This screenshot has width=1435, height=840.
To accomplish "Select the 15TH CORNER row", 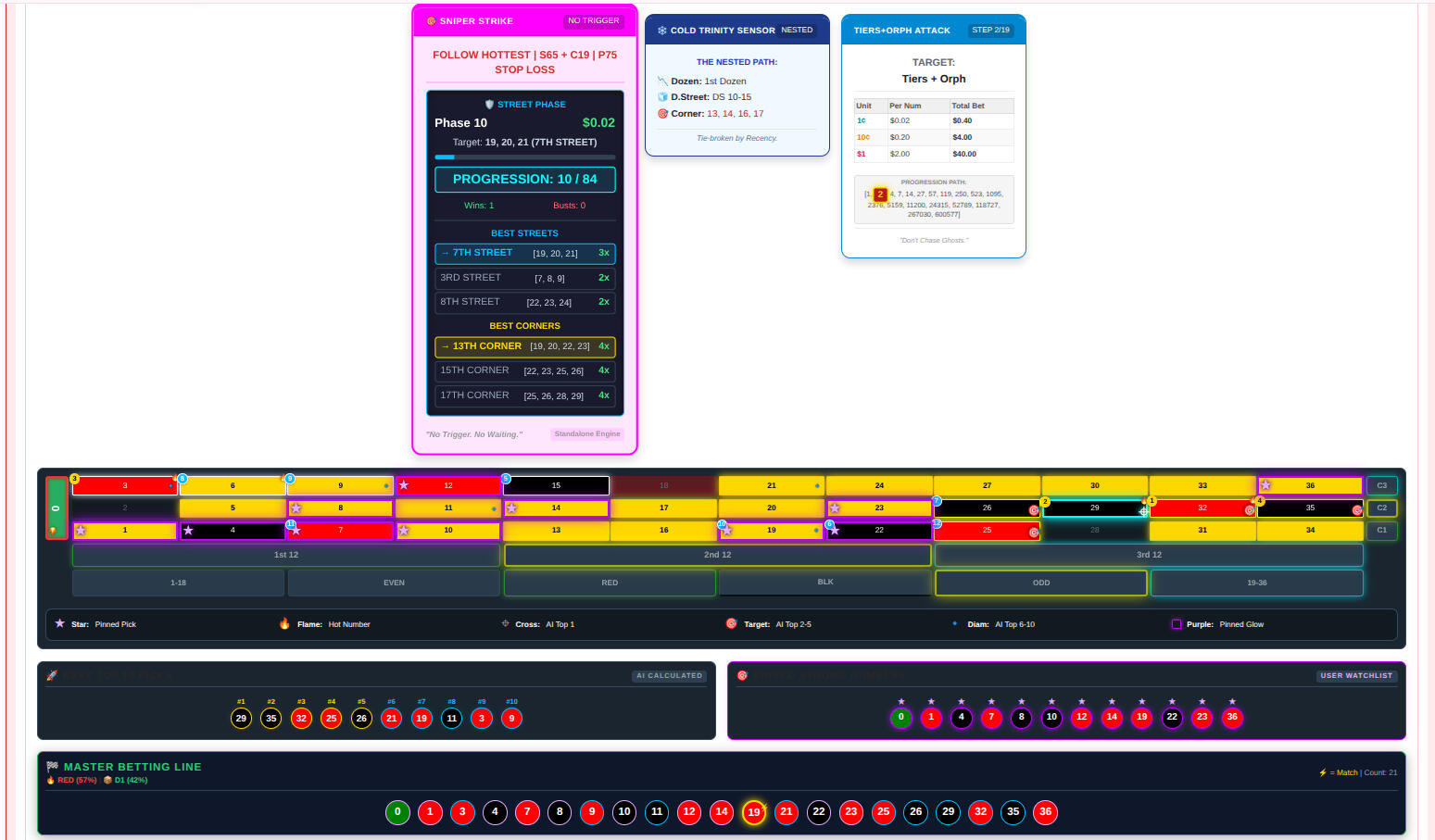I will [x=524, y=370].
